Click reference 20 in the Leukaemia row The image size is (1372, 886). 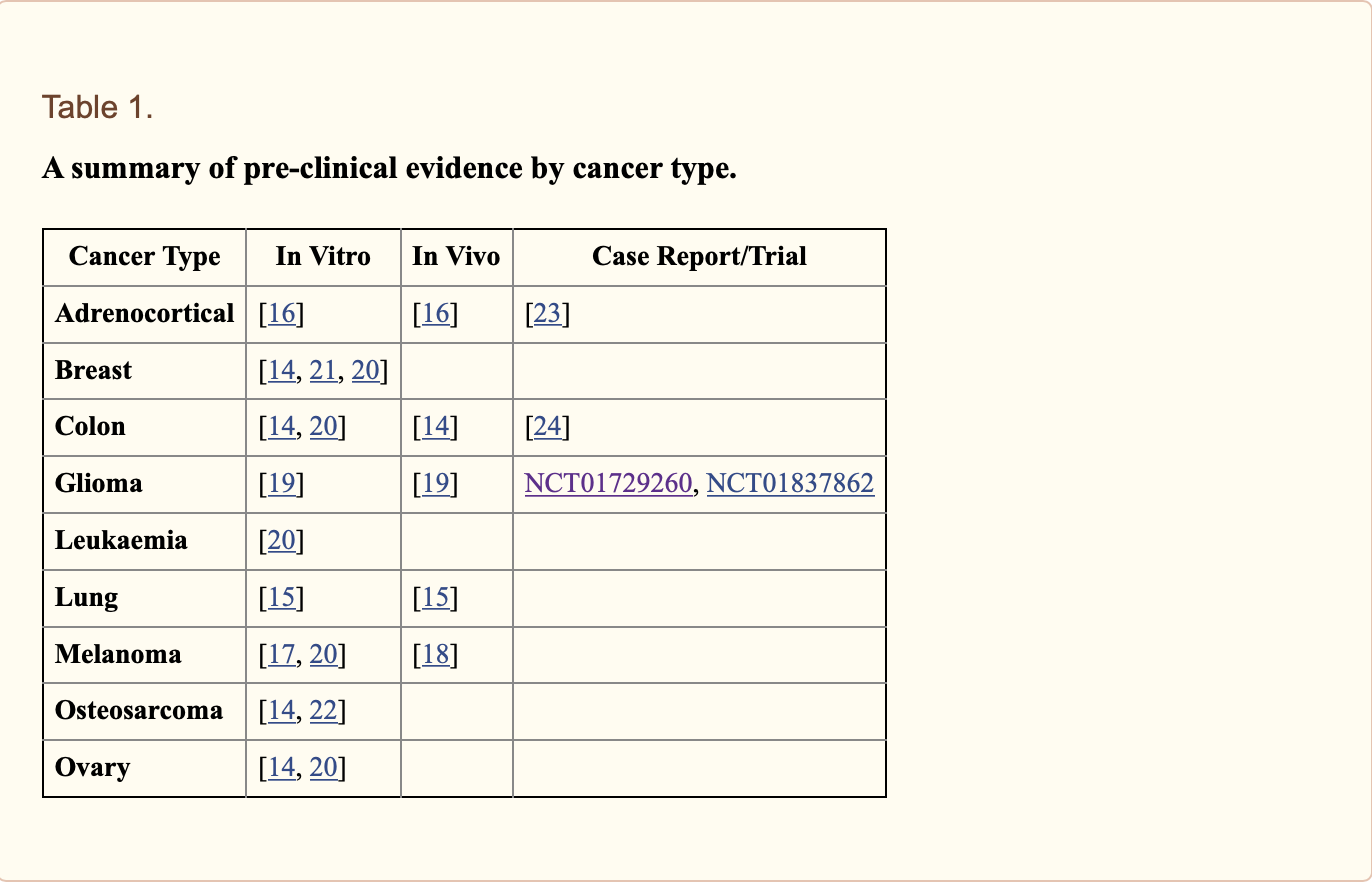click(x=281, y=541)
